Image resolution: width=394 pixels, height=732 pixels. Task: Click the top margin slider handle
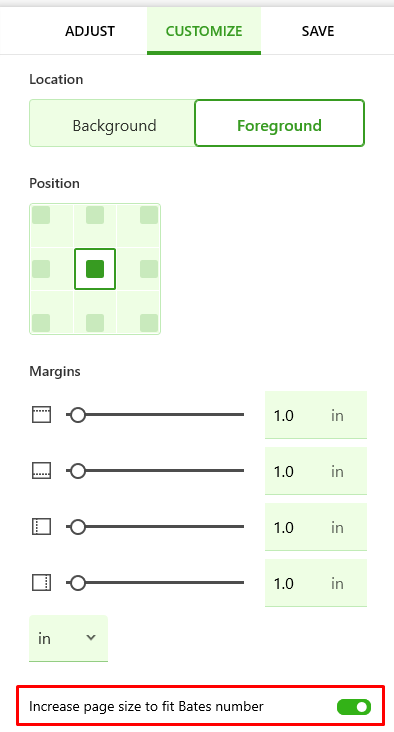click(x=77, y=415)
